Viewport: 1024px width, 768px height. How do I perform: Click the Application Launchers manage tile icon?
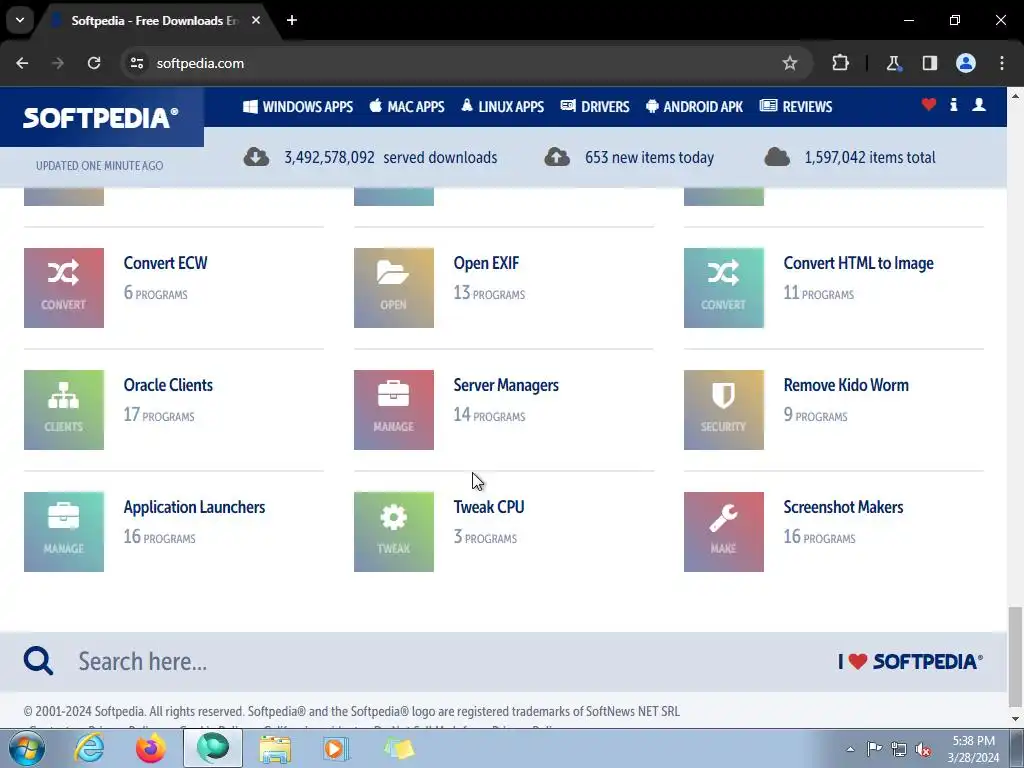pos(64,532)
